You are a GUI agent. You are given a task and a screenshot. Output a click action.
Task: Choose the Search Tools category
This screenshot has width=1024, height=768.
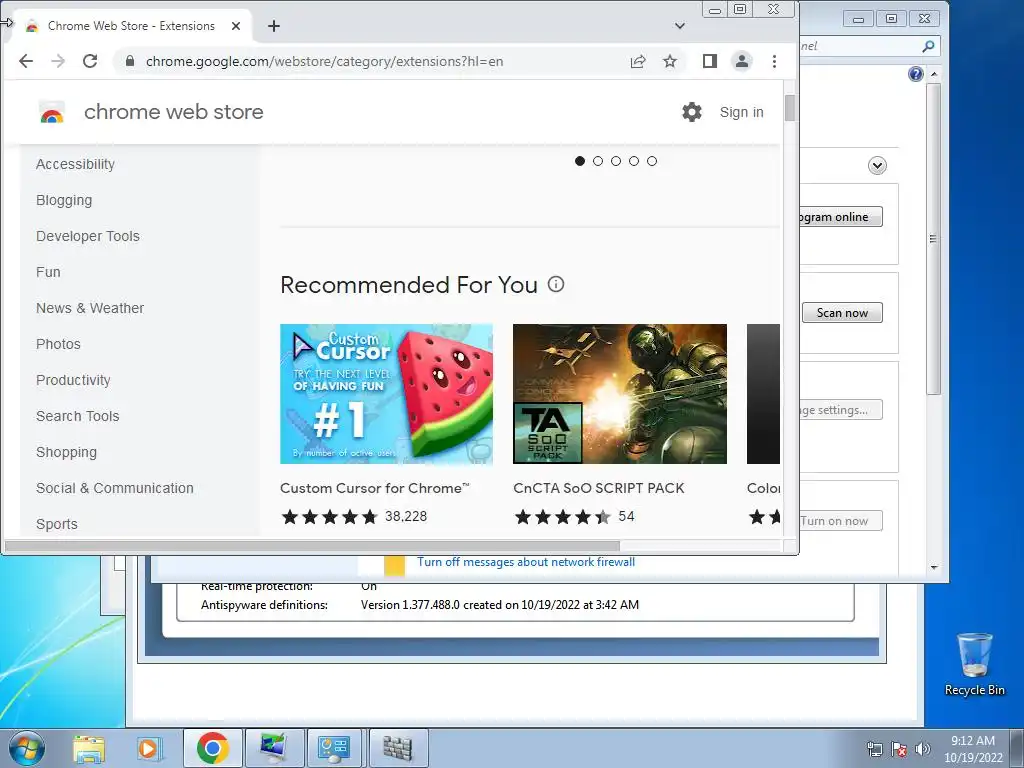(78, 416)
